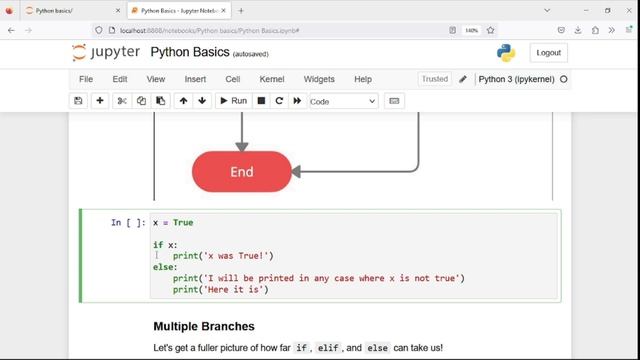Toggle reader view icon
Viewport: 640px width, 360px height.
point(453,30)
